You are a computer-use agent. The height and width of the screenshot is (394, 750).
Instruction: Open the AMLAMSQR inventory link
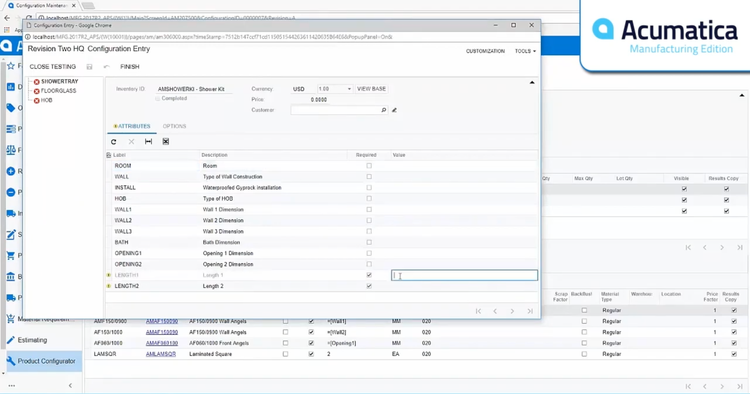pos(161,354)
